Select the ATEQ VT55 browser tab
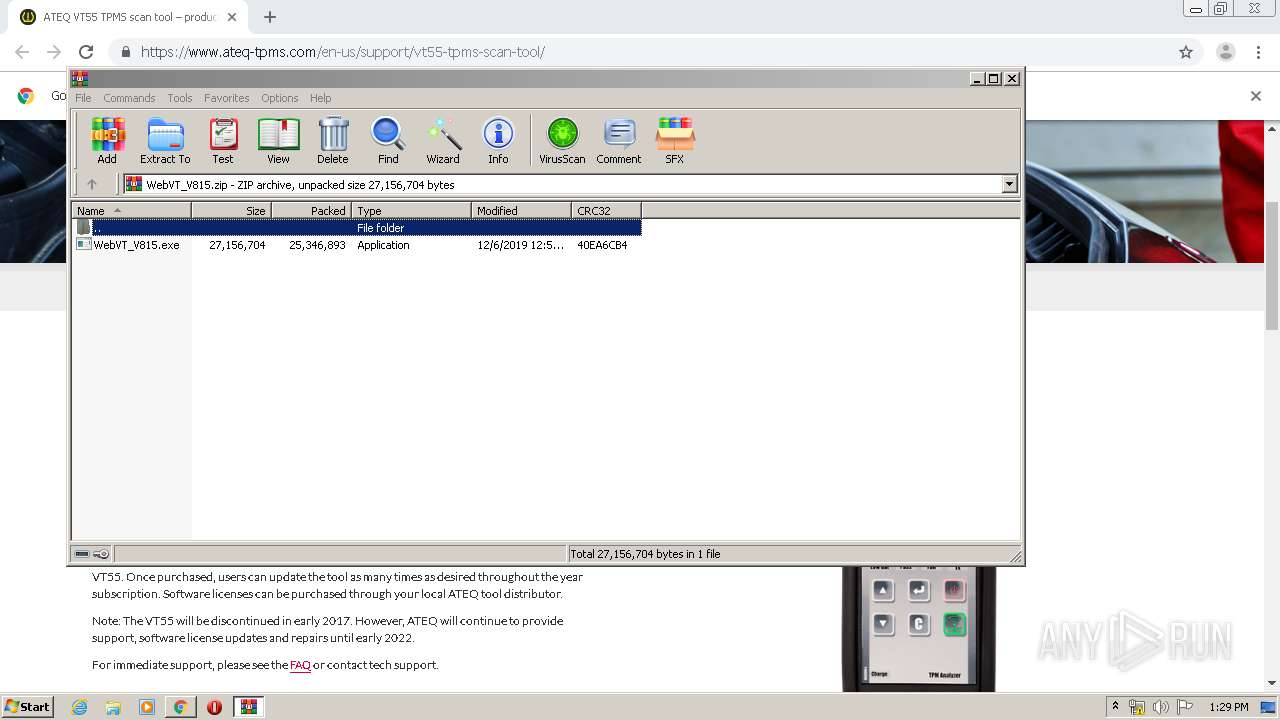This screenshot has width=1280, height=720. 130,17
